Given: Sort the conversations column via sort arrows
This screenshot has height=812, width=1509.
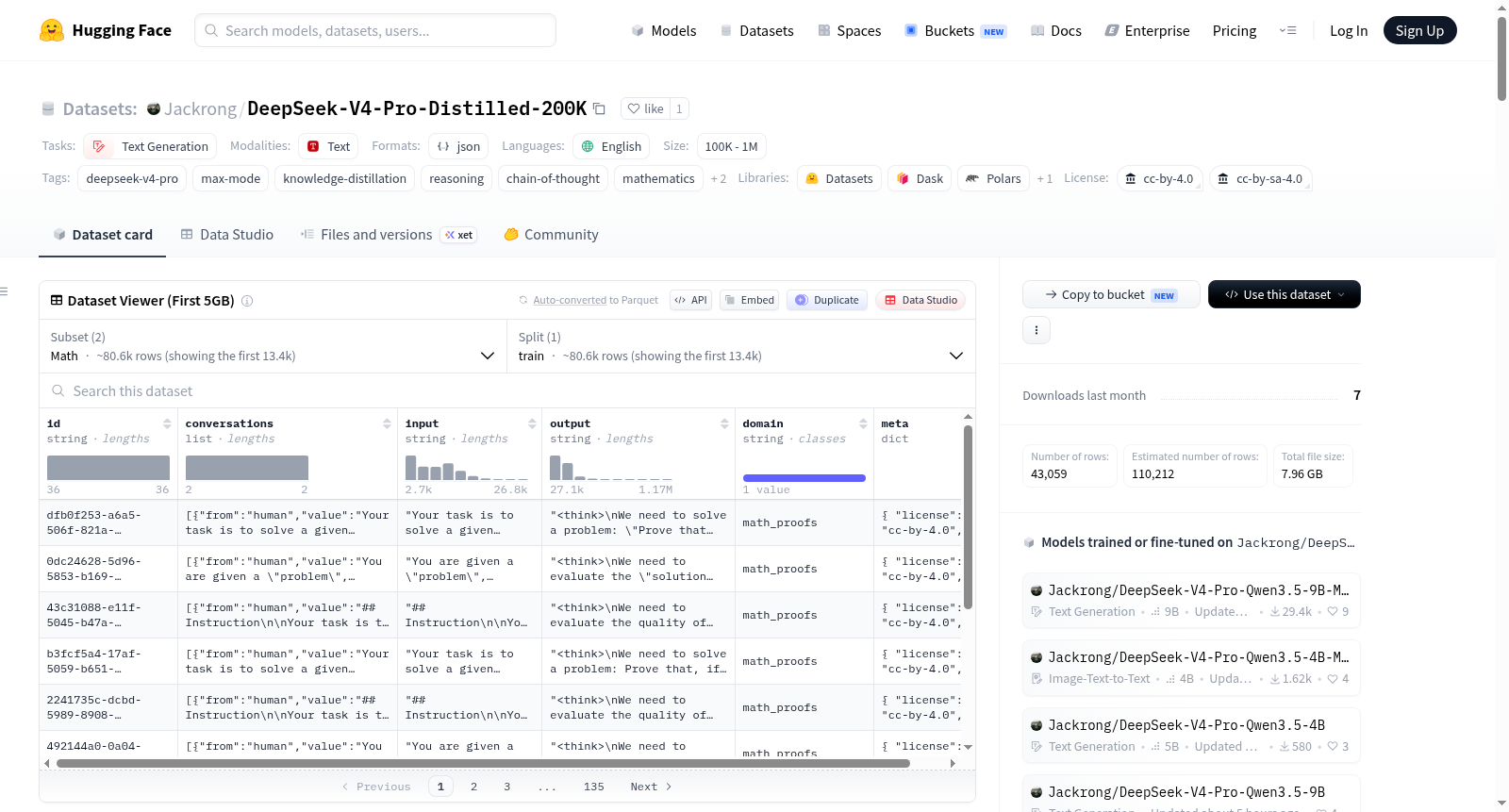Looking at the screenshot, I should 387,423.
